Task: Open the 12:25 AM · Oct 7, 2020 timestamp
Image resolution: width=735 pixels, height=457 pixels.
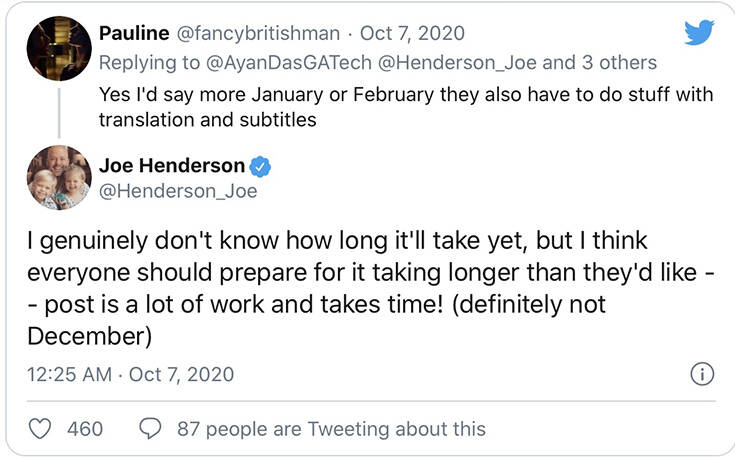Action: click(x=128, y=375)
